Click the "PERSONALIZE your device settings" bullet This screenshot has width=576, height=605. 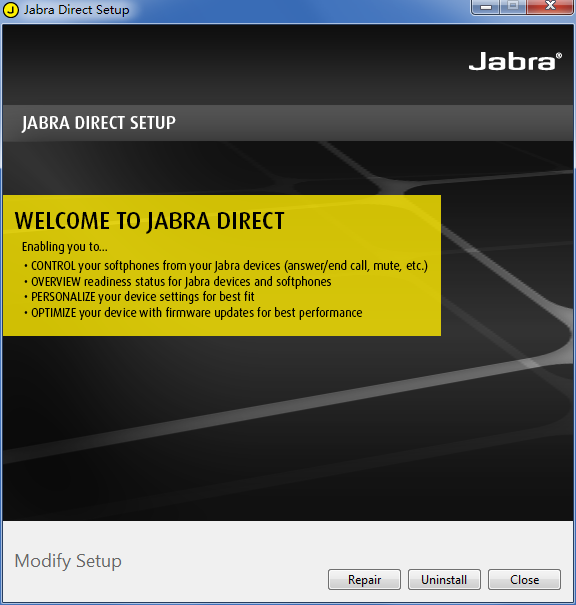pos(139,297)
